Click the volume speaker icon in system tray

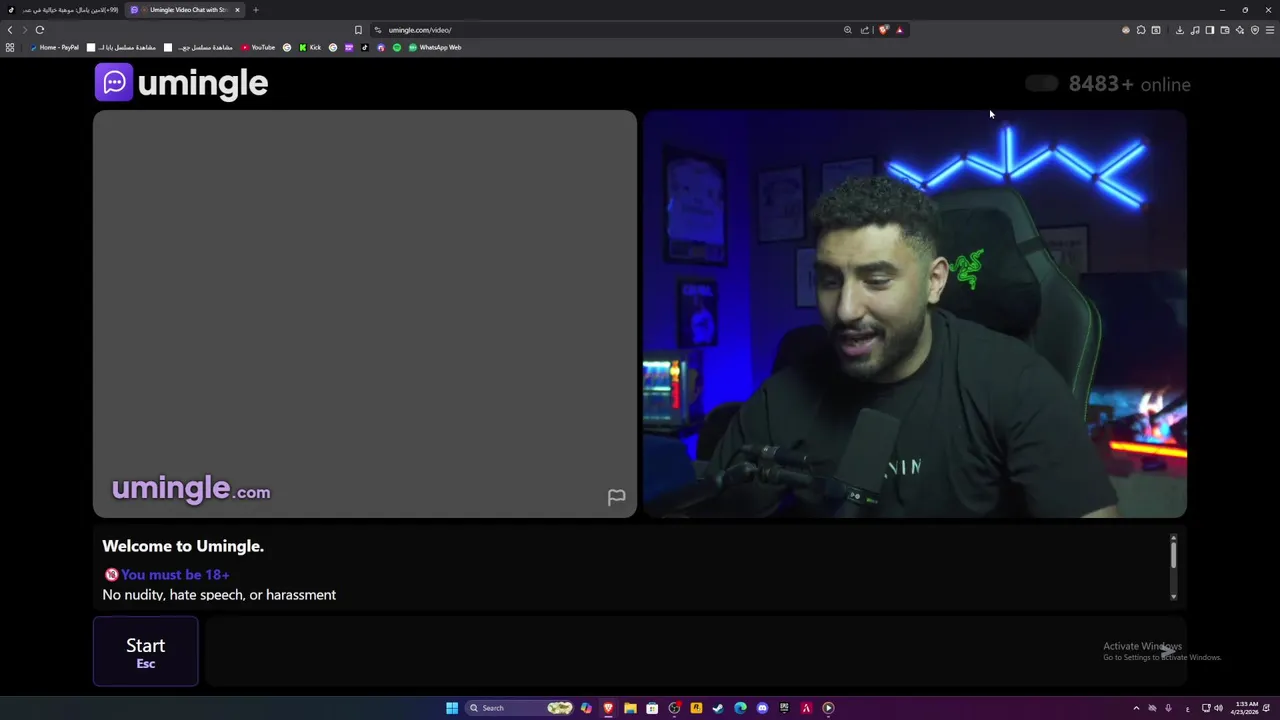pos(1218,708)
